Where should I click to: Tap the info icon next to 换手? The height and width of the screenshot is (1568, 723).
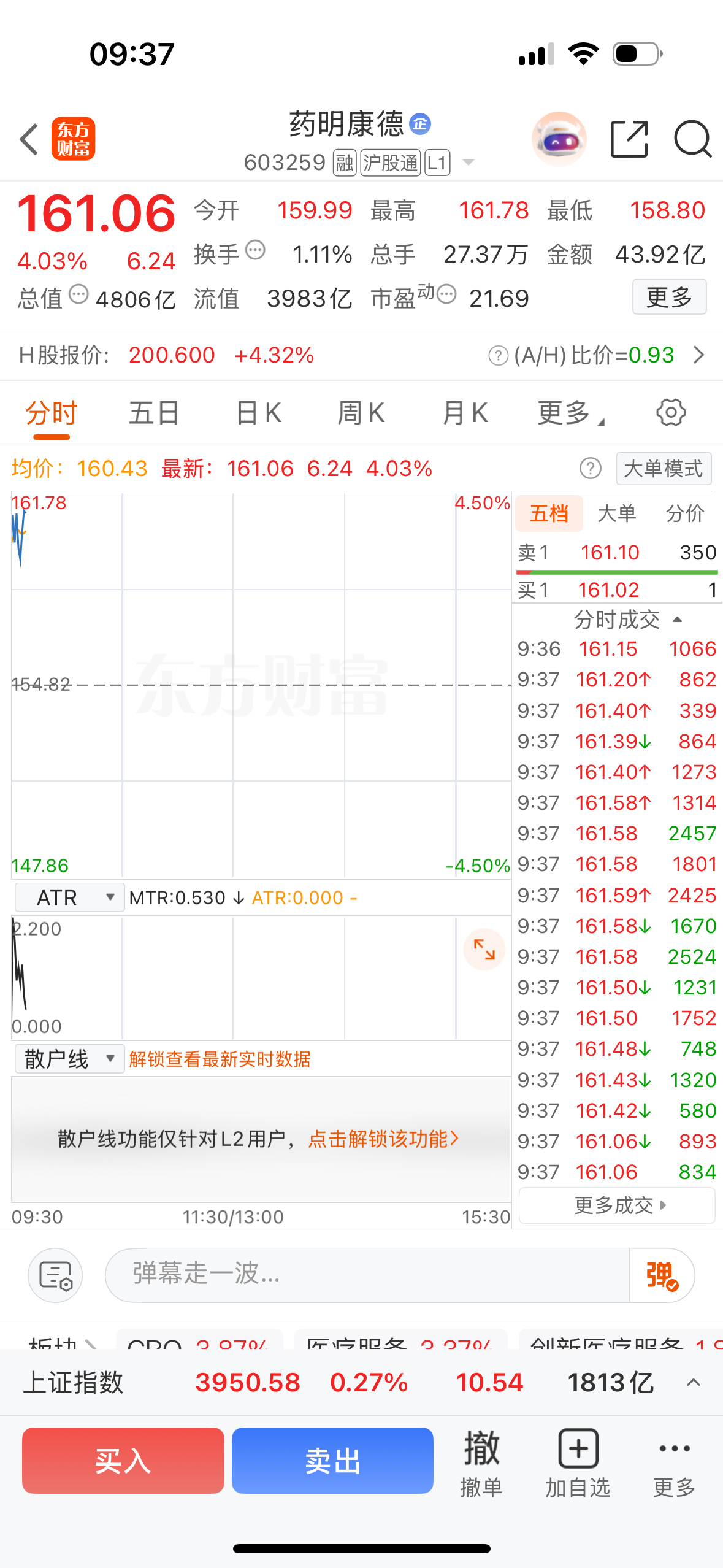coord(255,250)
